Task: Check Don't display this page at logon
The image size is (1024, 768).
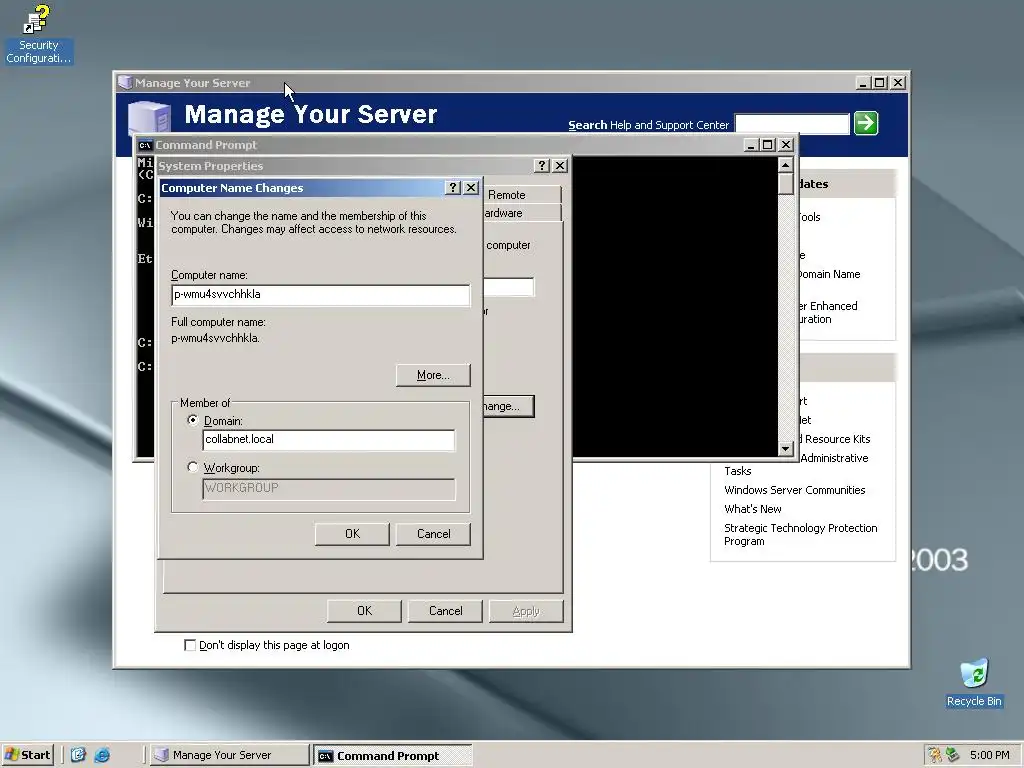Action: pos(190,645)
